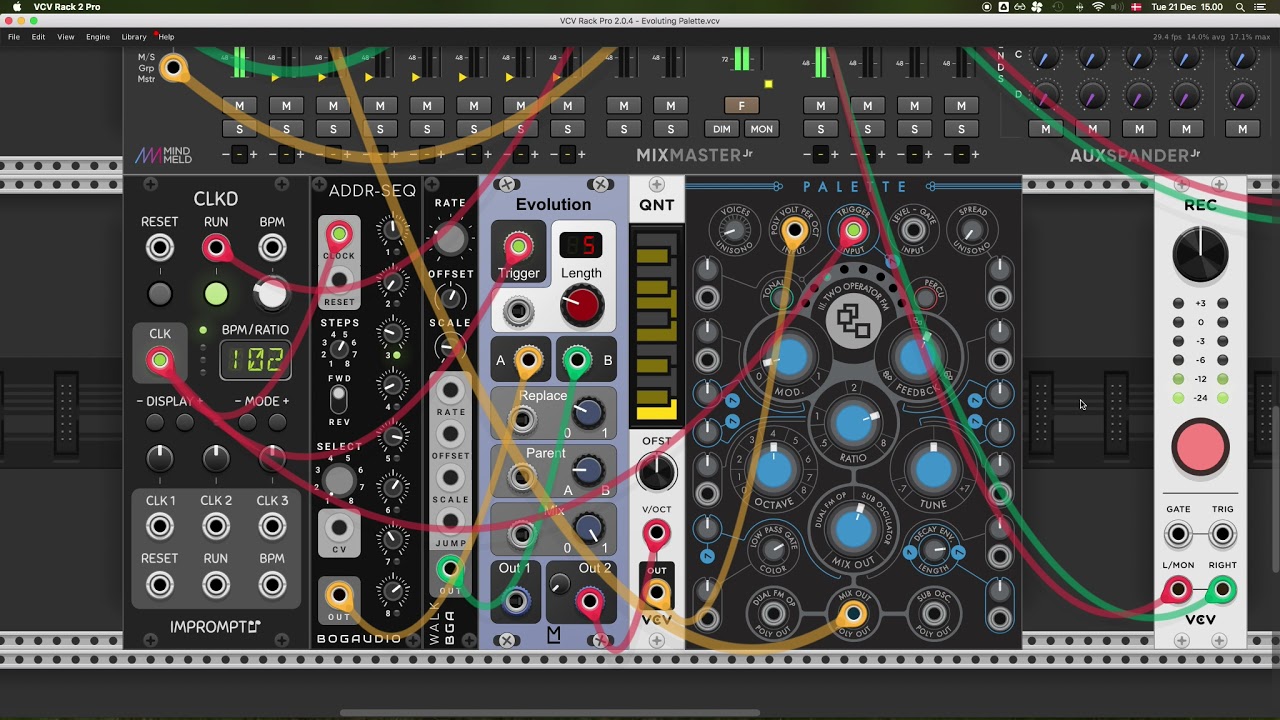
Task: Click the CLKD RESET input jack
Action: pos(159,248)
